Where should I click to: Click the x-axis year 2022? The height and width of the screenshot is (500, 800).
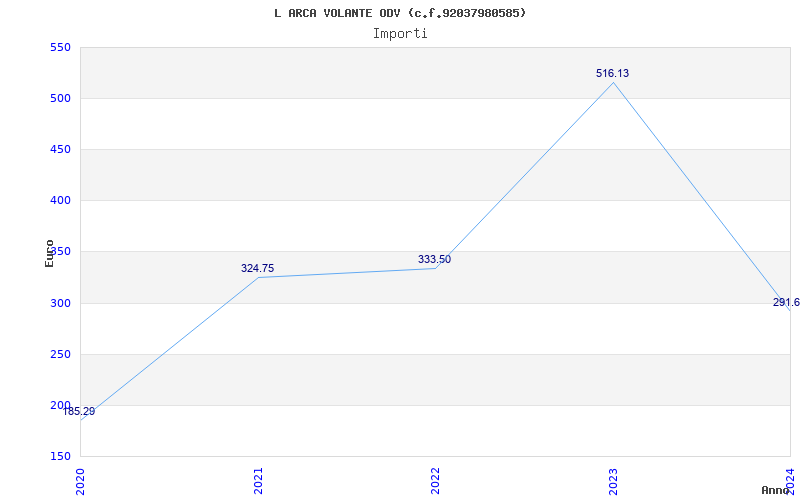click(435, 482)
